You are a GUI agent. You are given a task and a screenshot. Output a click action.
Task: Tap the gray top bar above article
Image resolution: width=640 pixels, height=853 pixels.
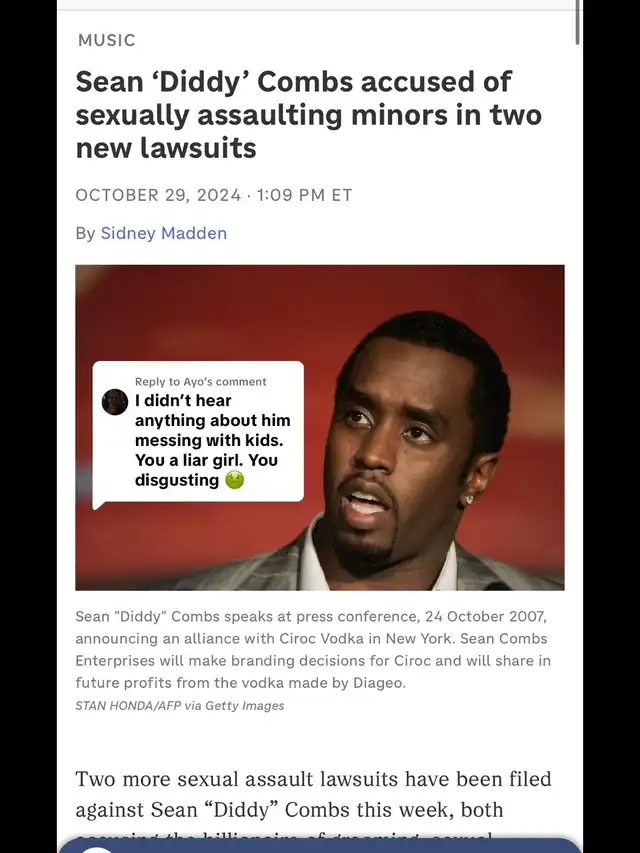(320, 5)
